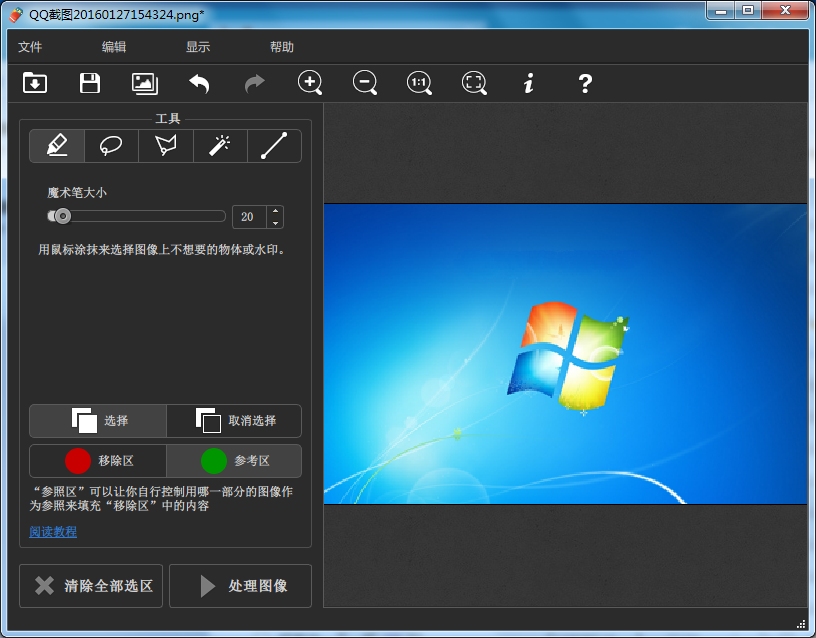Undo the last action

click(x=199, y=83)
